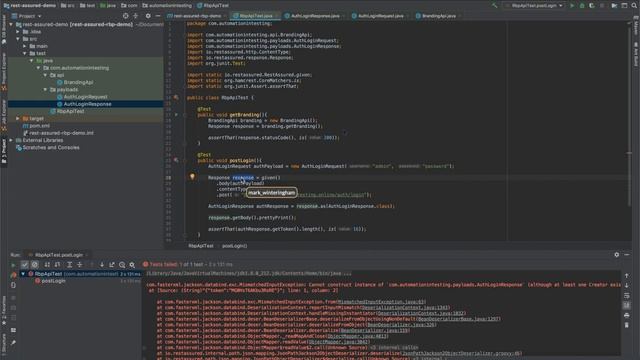
Task: Open MismatchedInputException.java link in stack trace
Action: pyautogui.click(x=382, y=302)
